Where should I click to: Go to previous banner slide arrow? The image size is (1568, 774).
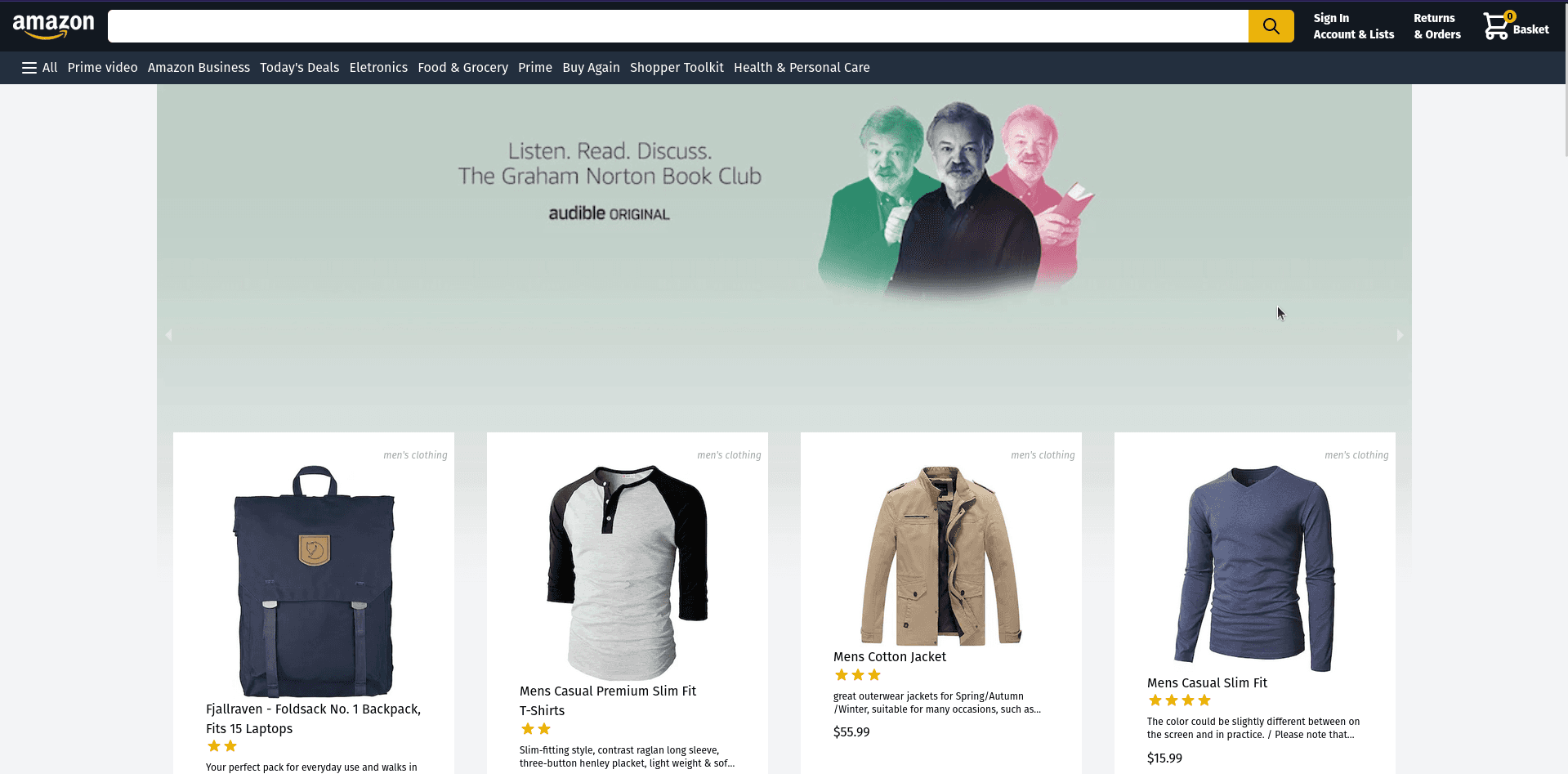click(169, 335)
